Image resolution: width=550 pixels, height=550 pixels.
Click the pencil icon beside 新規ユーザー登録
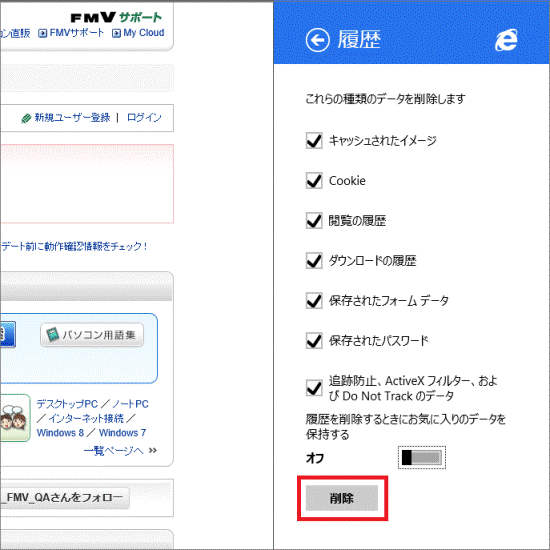coord(26,119)
